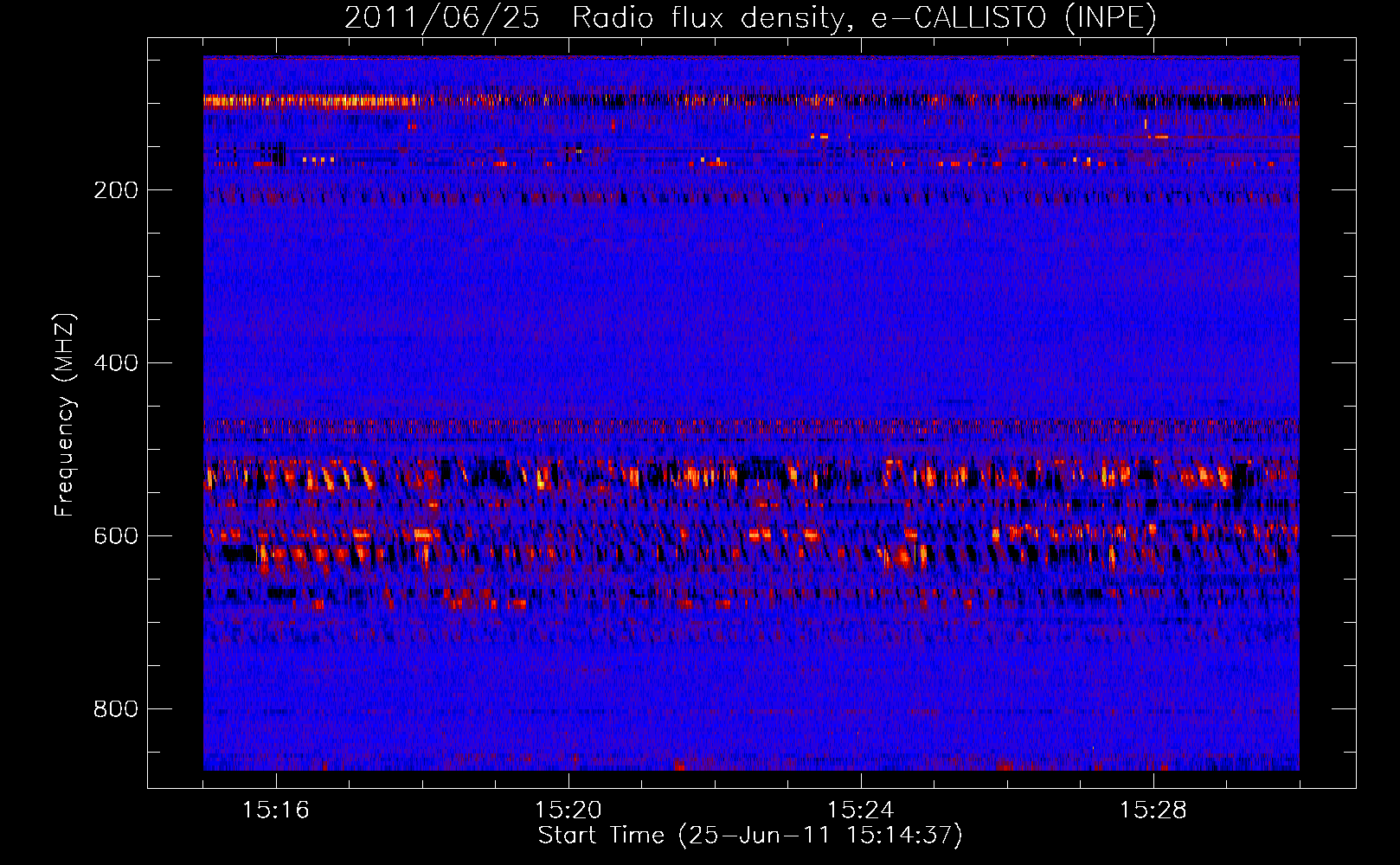Viewport: 1400px width, 865px height.
Task: Click the 600 frequency tick label
Action: pyautogui.click(x=116, y=536)
